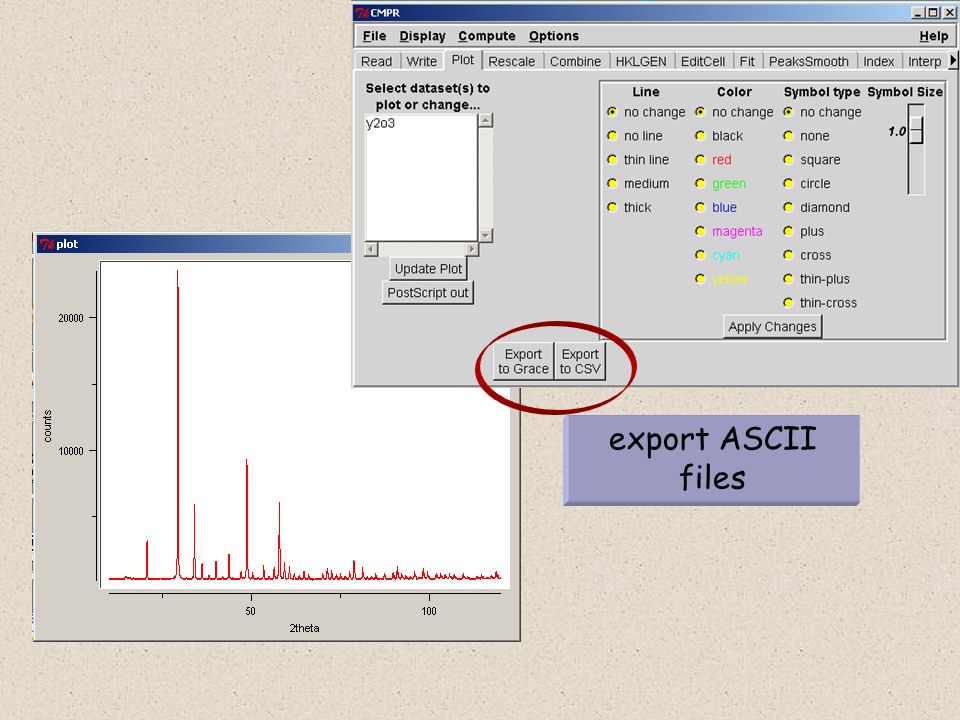Open the EditCell tab
Screen dimensions: 960x720
[703, 61]
